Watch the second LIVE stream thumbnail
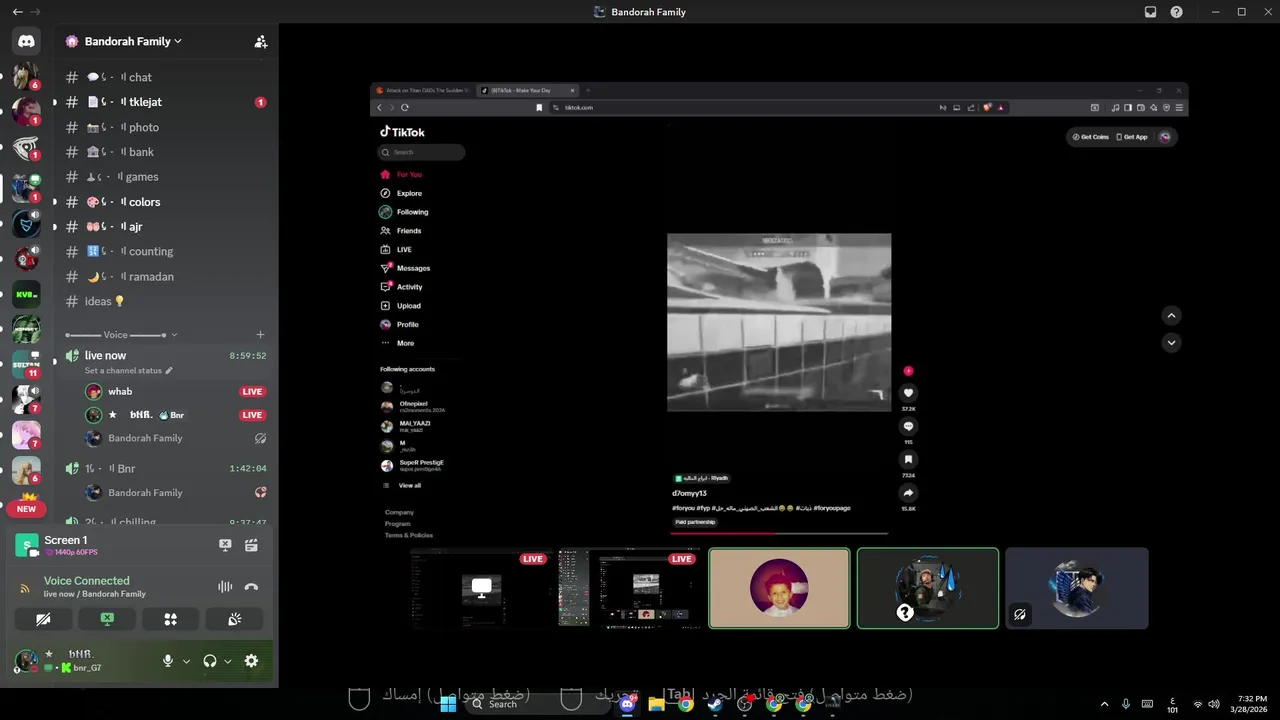 629,588
